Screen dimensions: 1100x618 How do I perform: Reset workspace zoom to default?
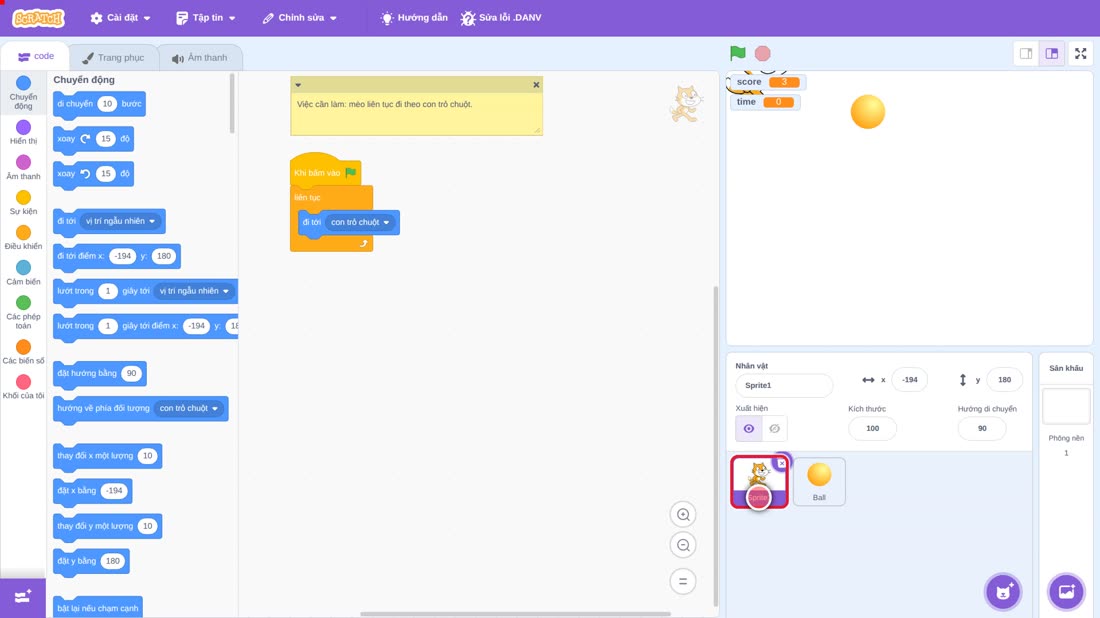point(683,582)
